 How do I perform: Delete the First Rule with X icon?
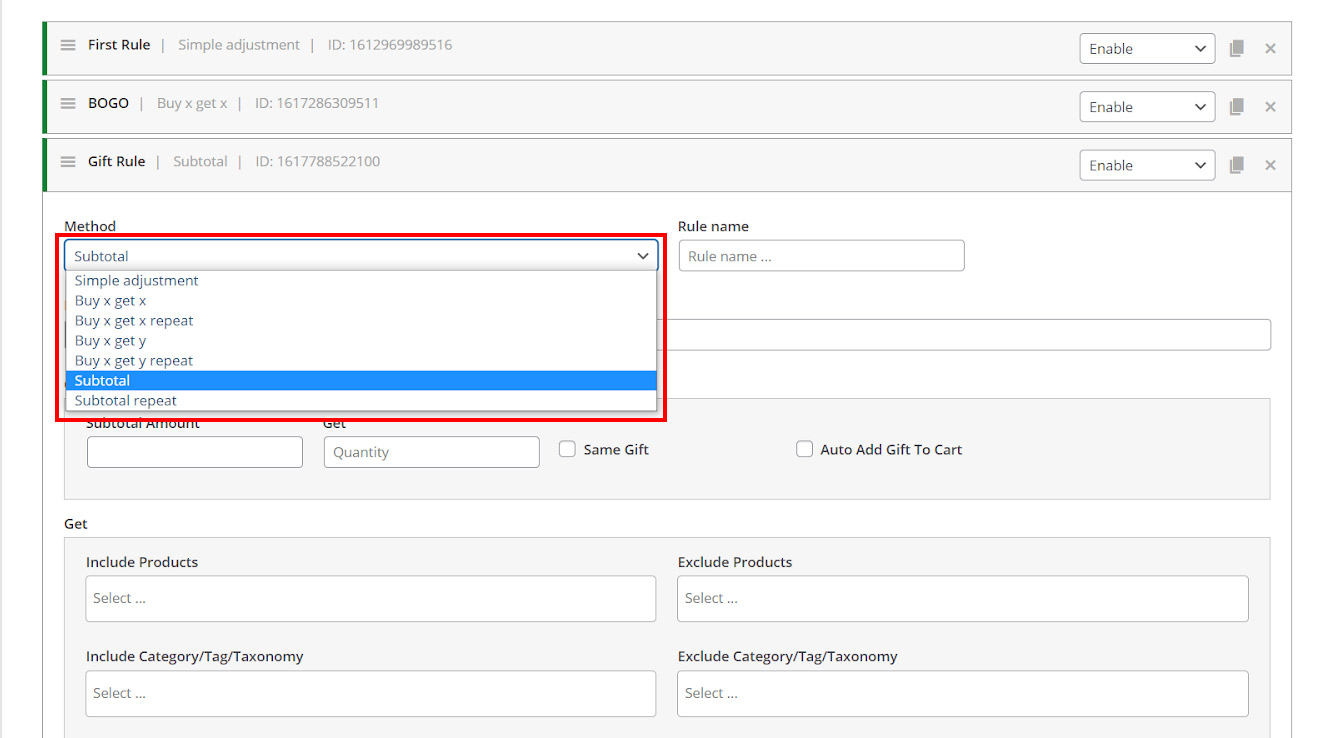pos(1270,48)
